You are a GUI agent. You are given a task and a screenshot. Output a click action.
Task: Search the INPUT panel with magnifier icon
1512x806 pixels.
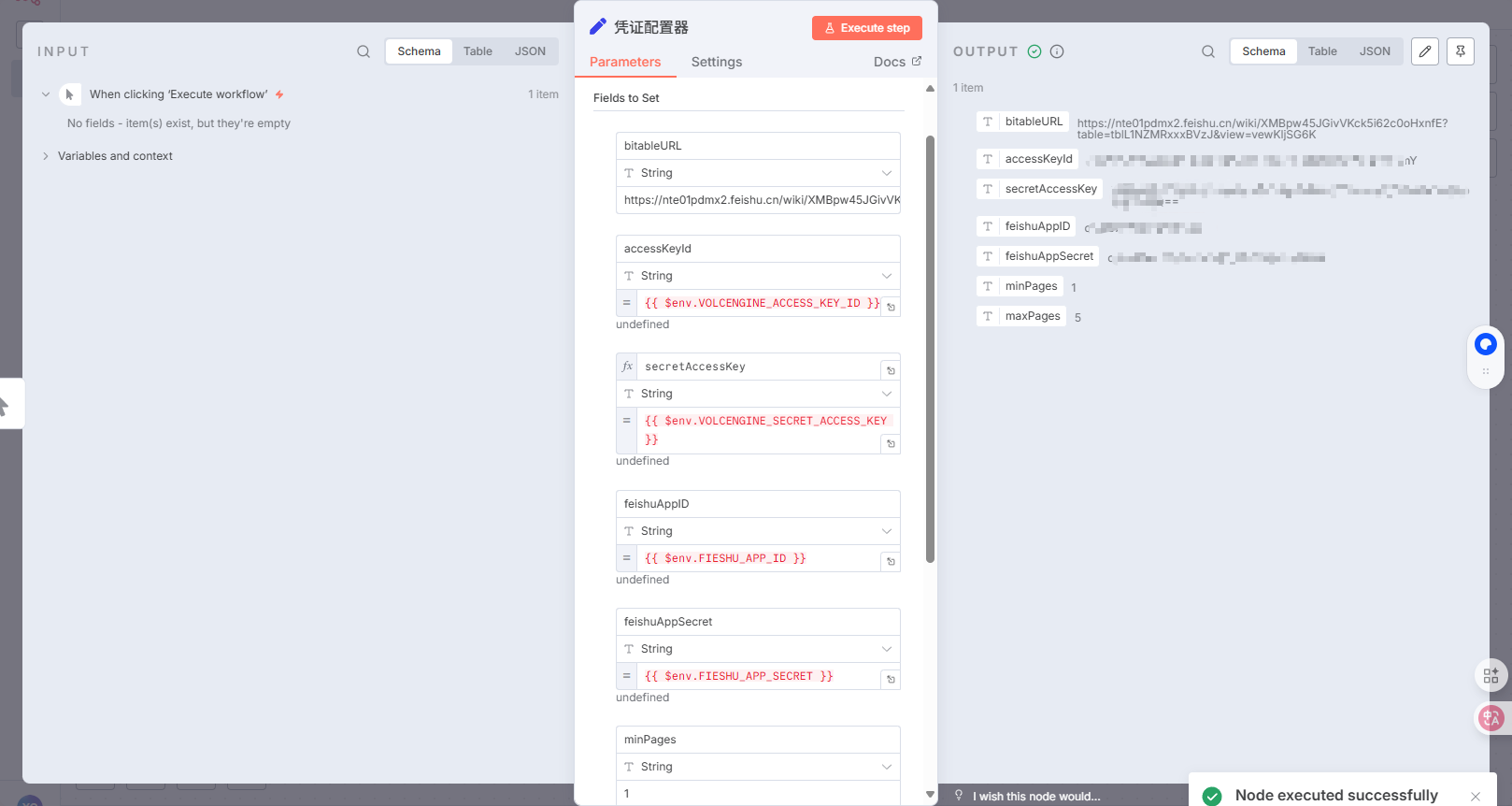pos(364,51)
